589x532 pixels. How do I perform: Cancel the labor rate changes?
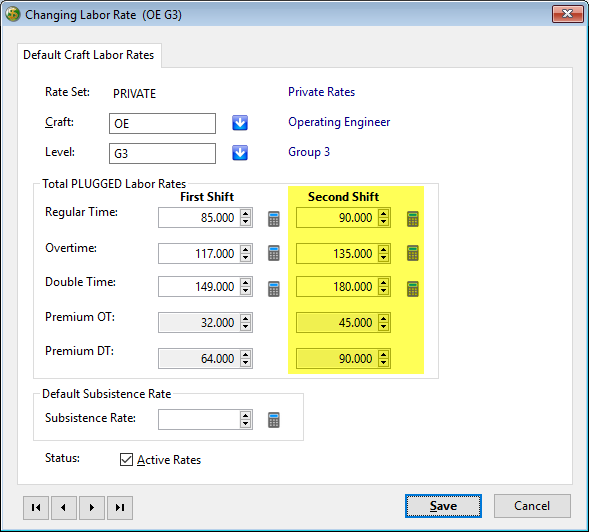[x=532, y=506]
